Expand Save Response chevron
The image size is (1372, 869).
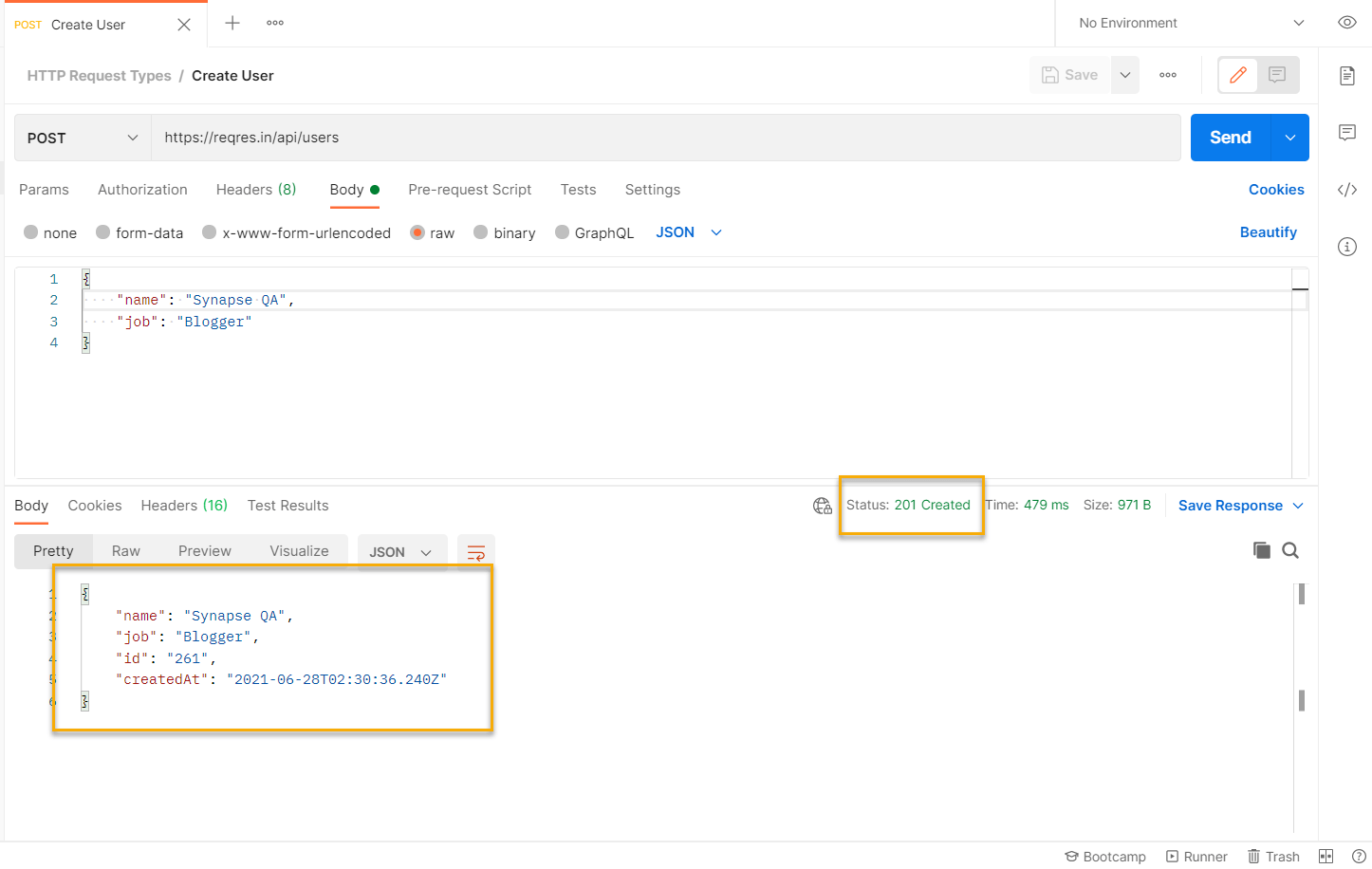1298,506
